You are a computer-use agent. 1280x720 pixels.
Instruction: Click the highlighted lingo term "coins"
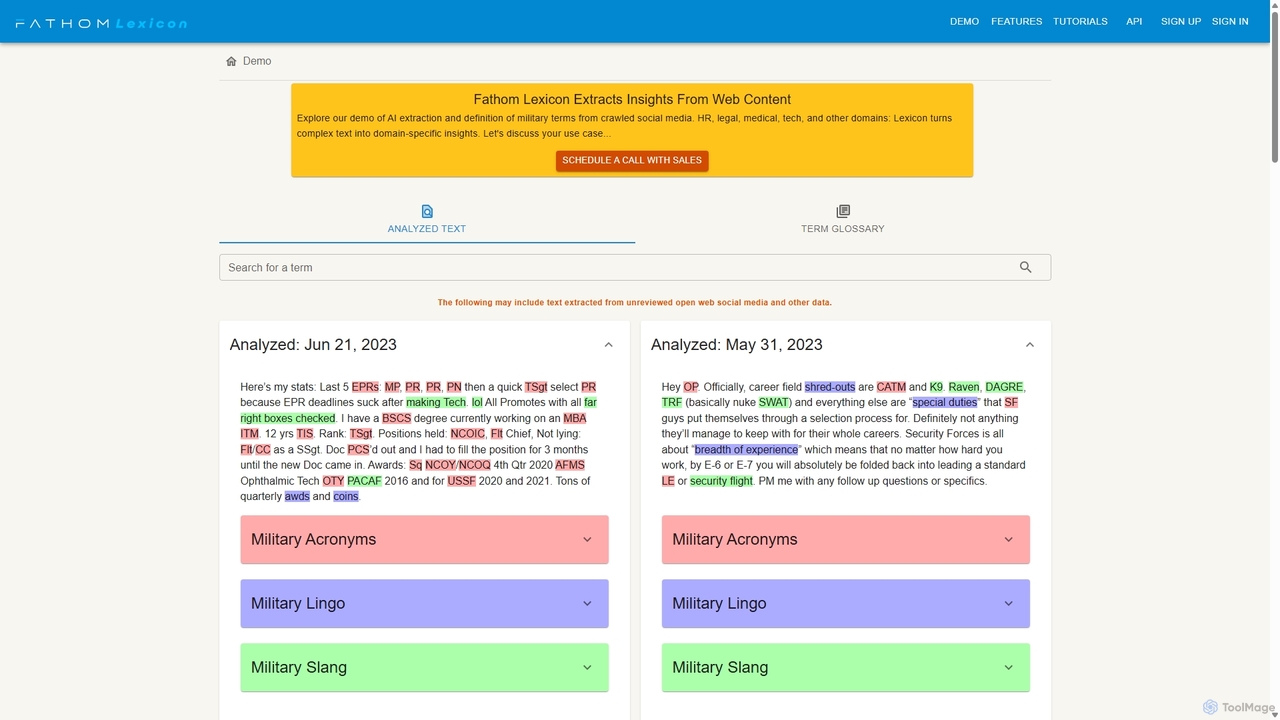click(346, 496)
